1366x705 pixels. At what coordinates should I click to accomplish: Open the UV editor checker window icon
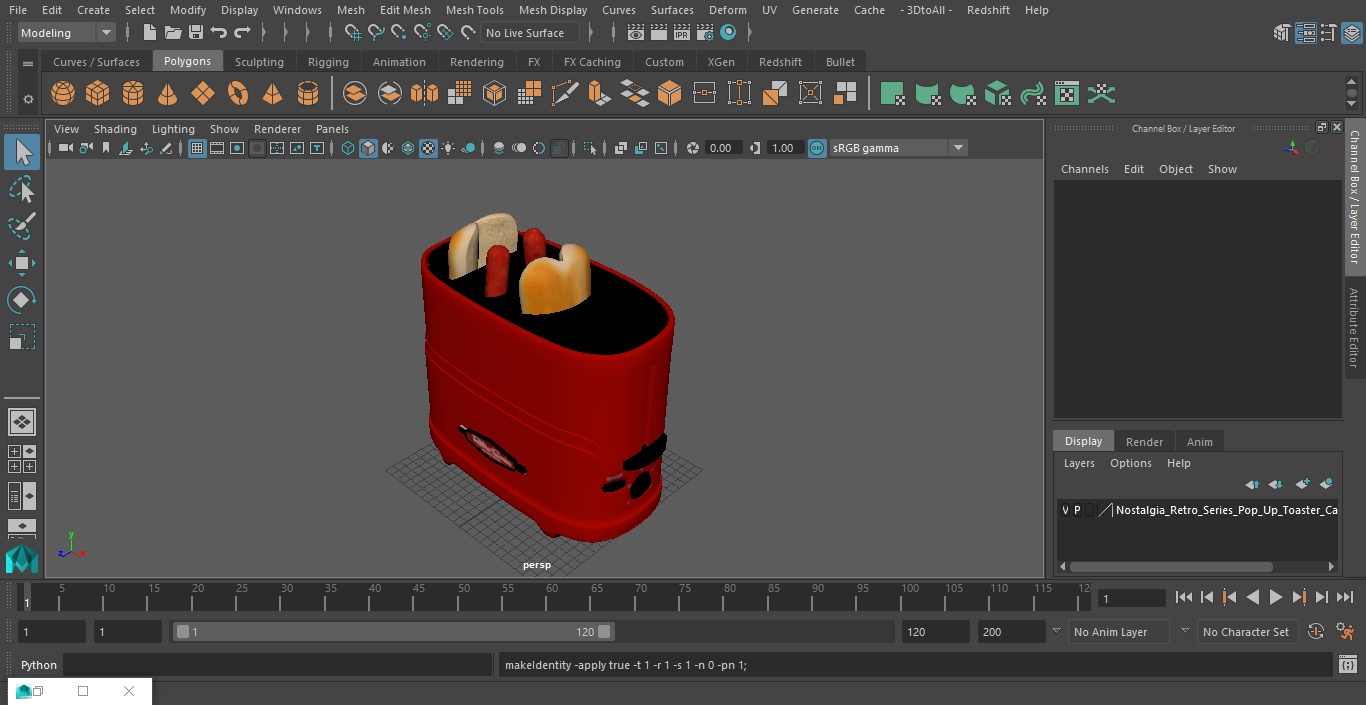click(1067, 94)
